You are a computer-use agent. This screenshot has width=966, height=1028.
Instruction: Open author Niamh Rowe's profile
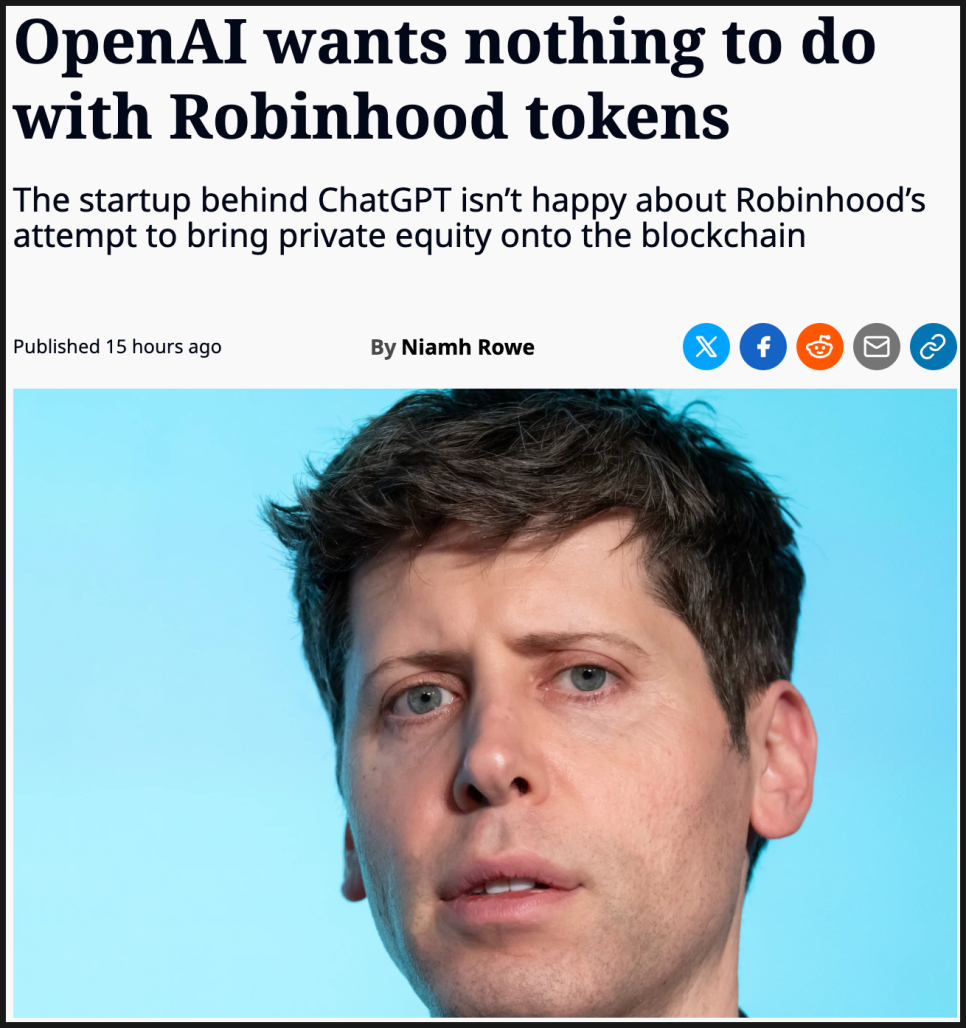pyautogui.click(x=468, y=347)
